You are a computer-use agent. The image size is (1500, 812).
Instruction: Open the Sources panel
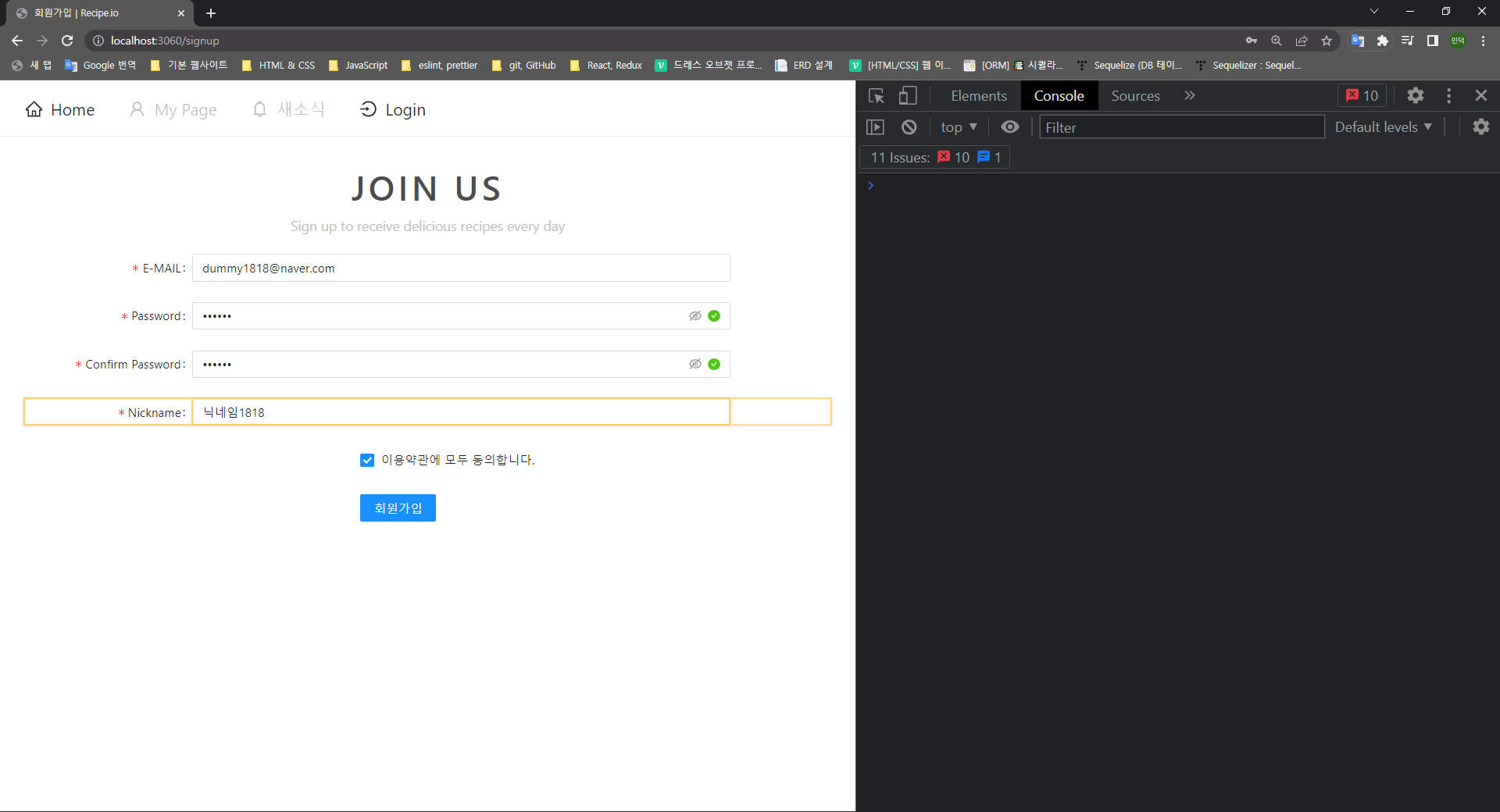(1134, 95)
